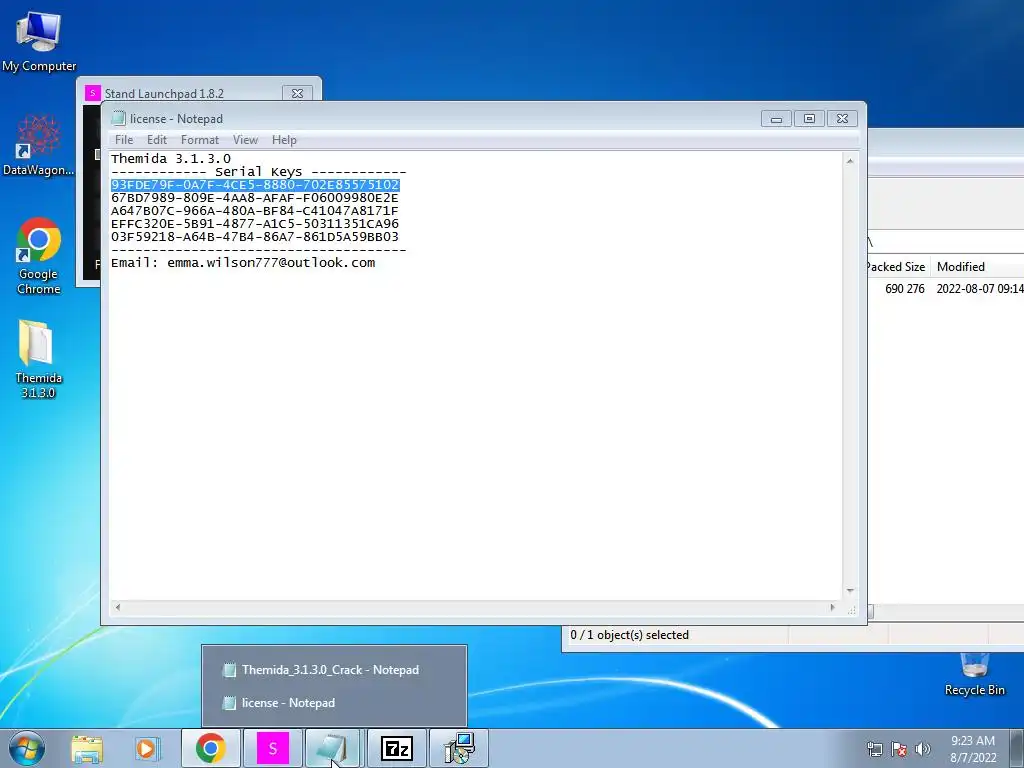Screen dimensions: 1024x768
Task: Click serial key line starting A647B07C
Action: [255, 211]
